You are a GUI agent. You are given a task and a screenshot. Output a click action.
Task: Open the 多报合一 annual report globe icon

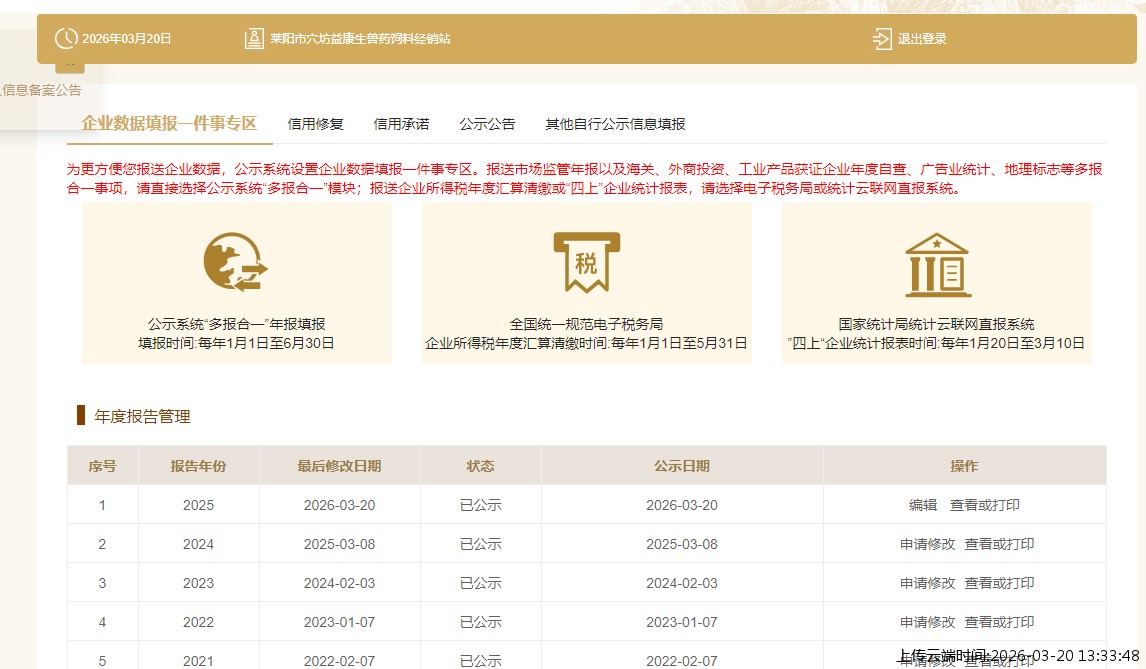(236, 263)
